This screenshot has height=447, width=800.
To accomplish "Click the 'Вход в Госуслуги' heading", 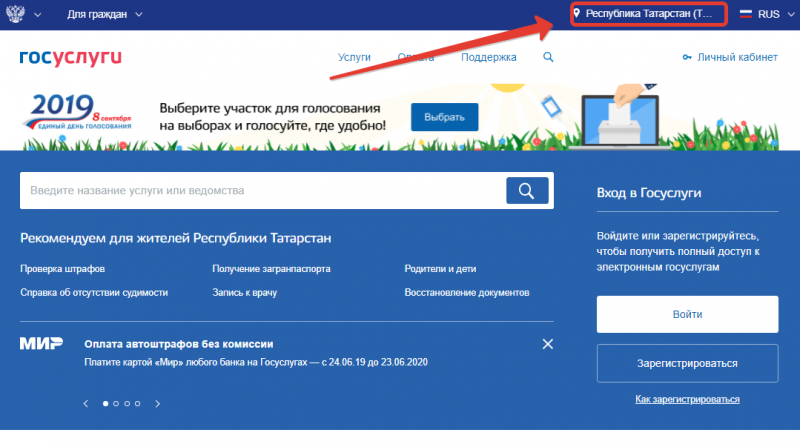I will (649, 193).
